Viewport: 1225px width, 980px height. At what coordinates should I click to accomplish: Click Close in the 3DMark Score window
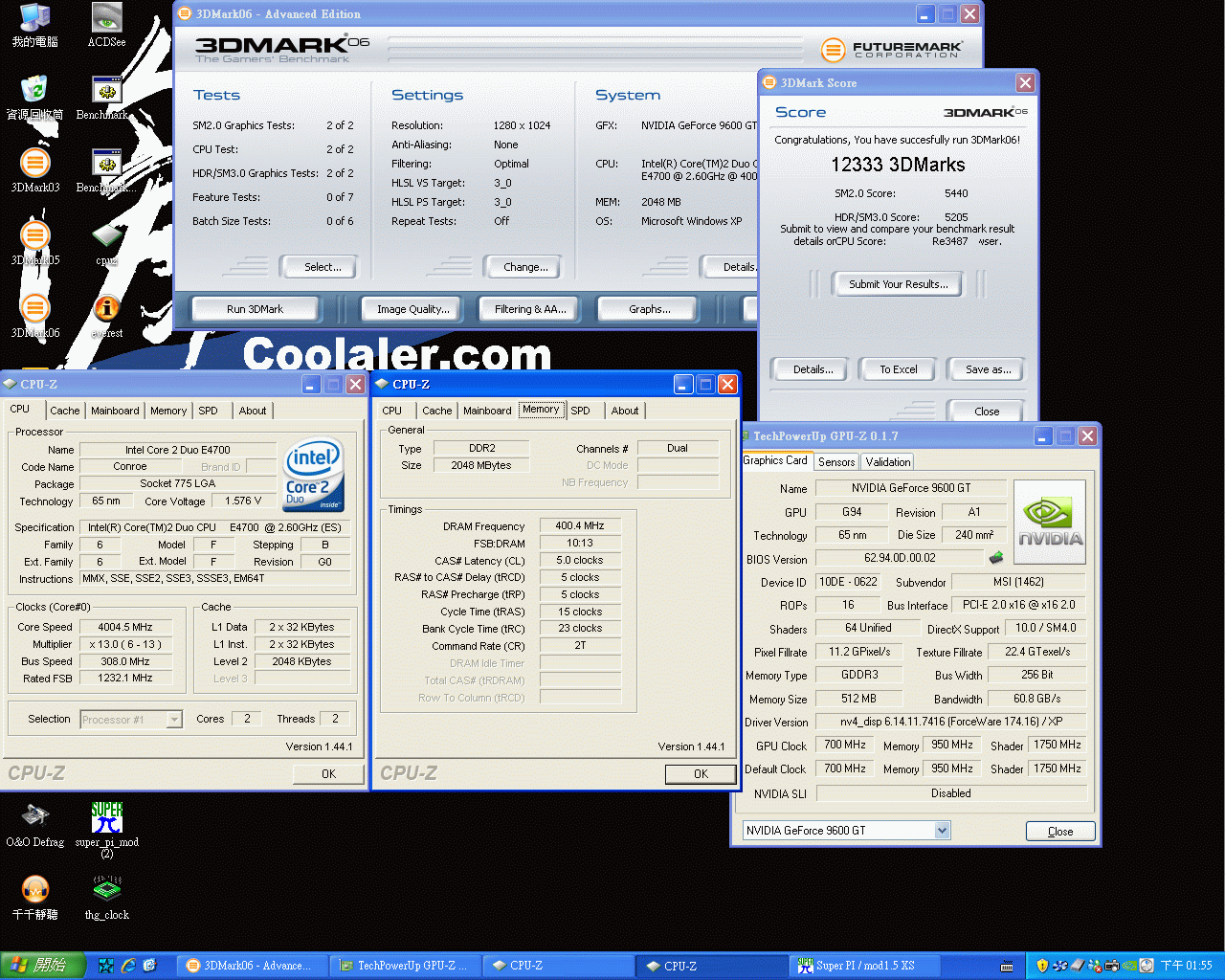987,412
